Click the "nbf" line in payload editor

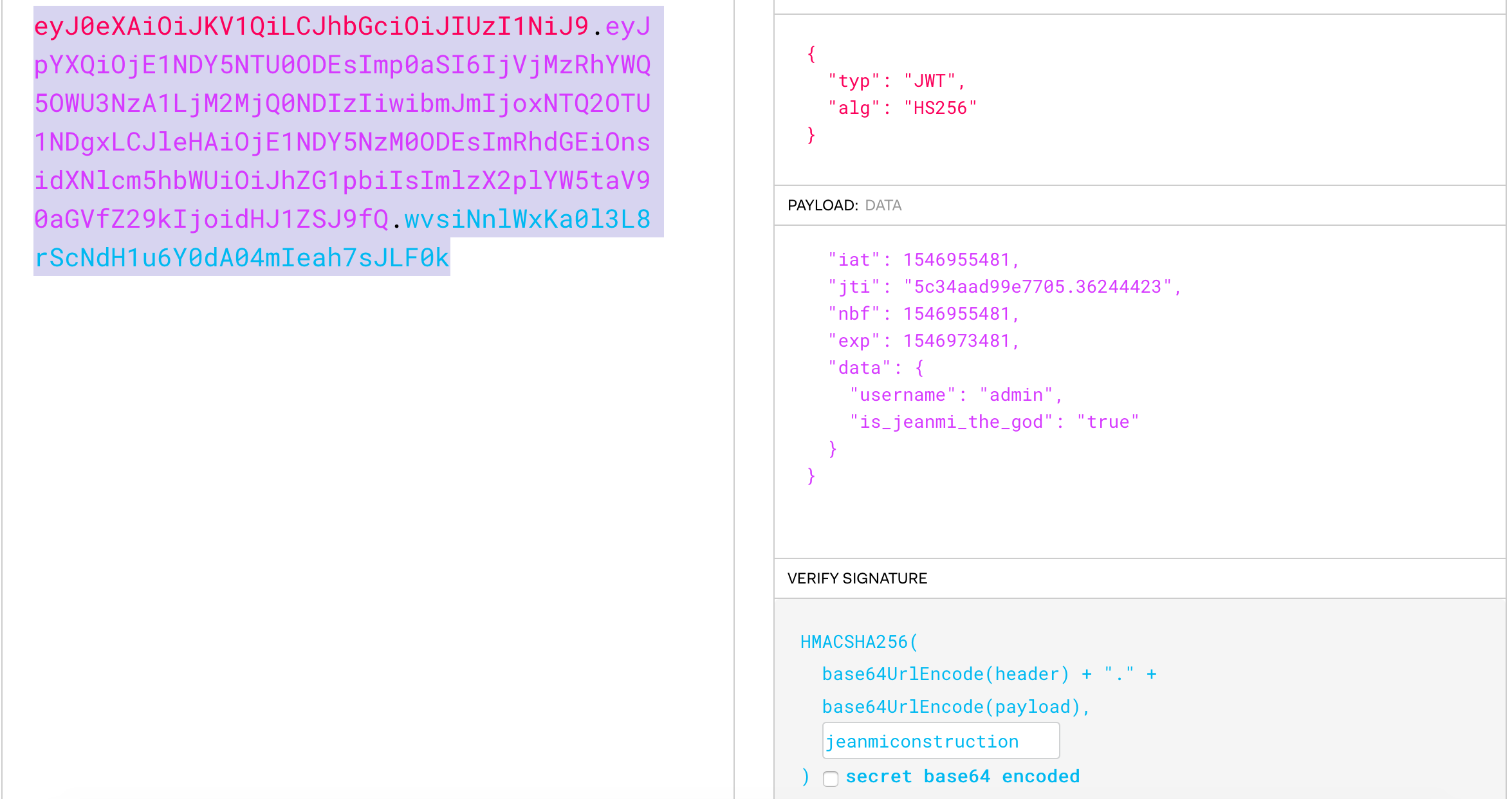pyautogui.click(x=923, y=314)
